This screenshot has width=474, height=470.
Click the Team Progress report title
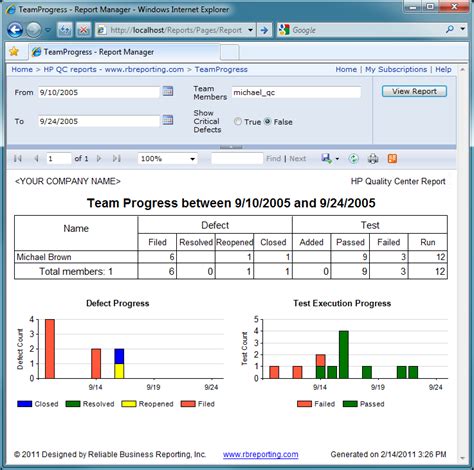pyautogui.click(x=231, y=203)
